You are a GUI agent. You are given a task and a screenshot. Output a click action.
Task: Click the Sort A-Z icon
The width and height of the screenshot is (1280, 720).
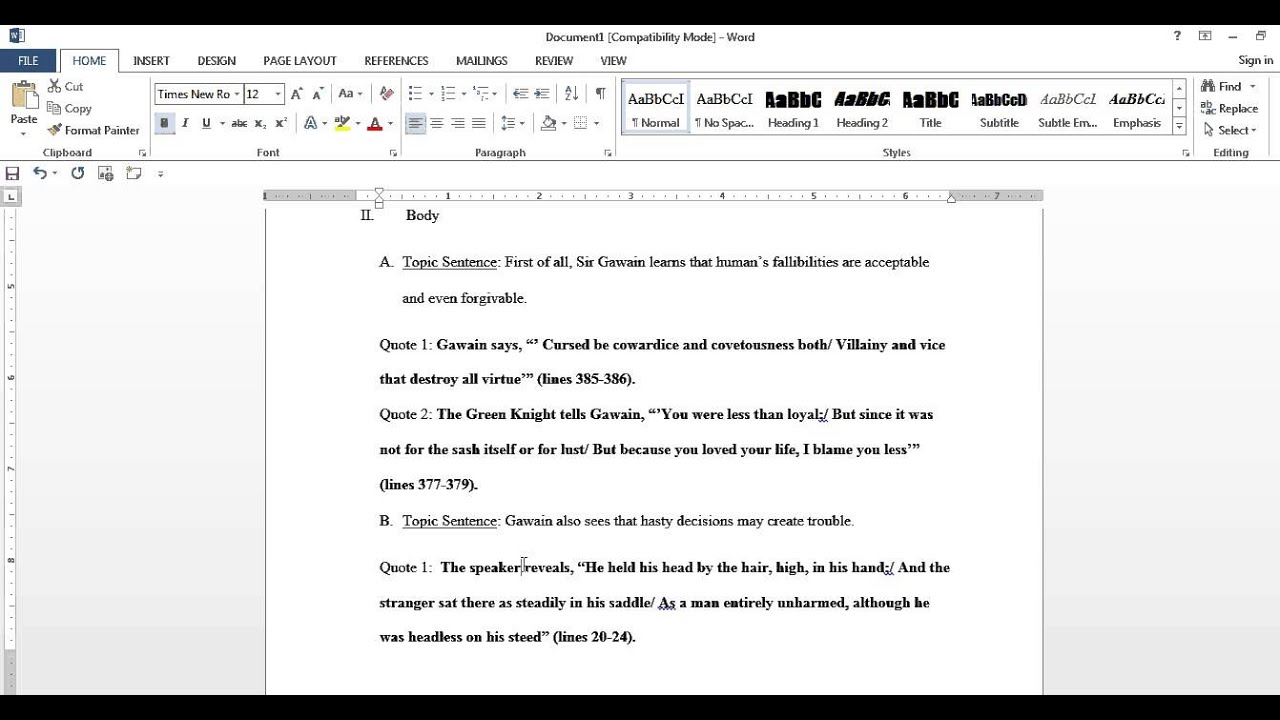(x=571, y=94)
